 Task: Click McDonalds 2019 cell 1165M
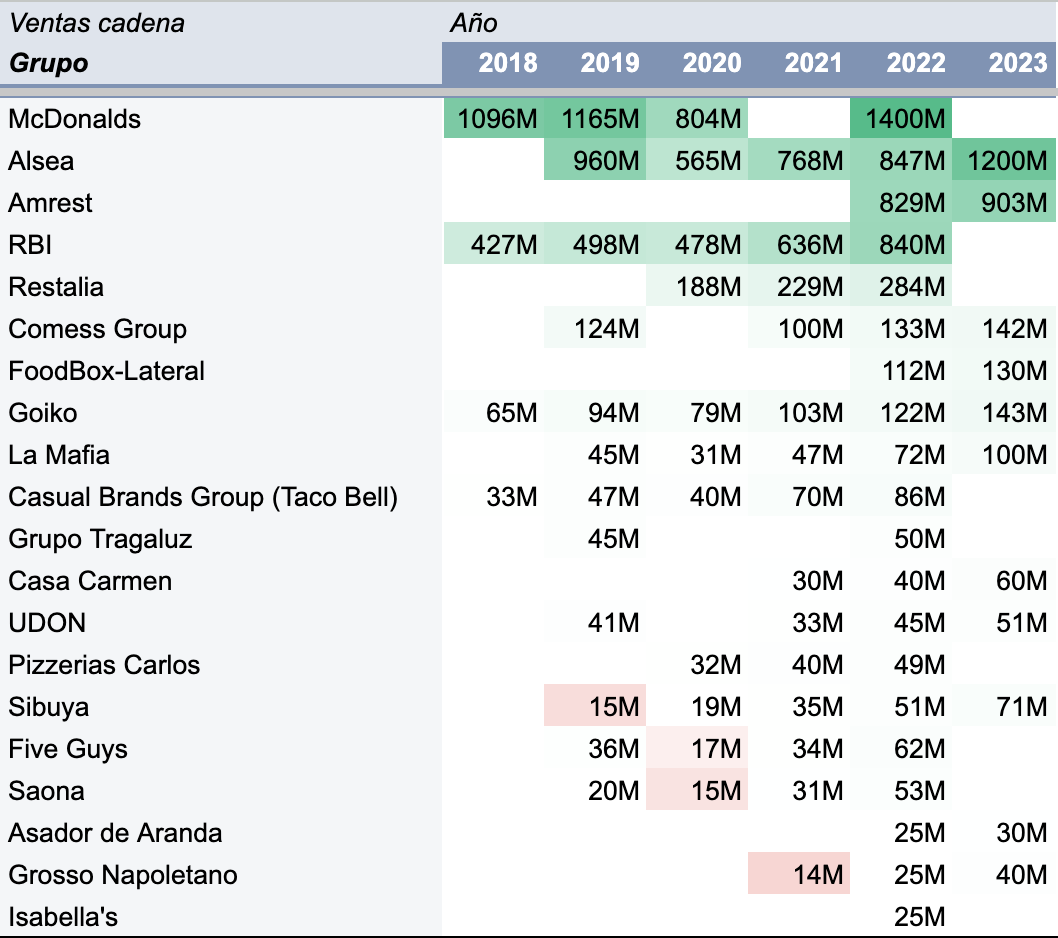click(x=595, y=119)
